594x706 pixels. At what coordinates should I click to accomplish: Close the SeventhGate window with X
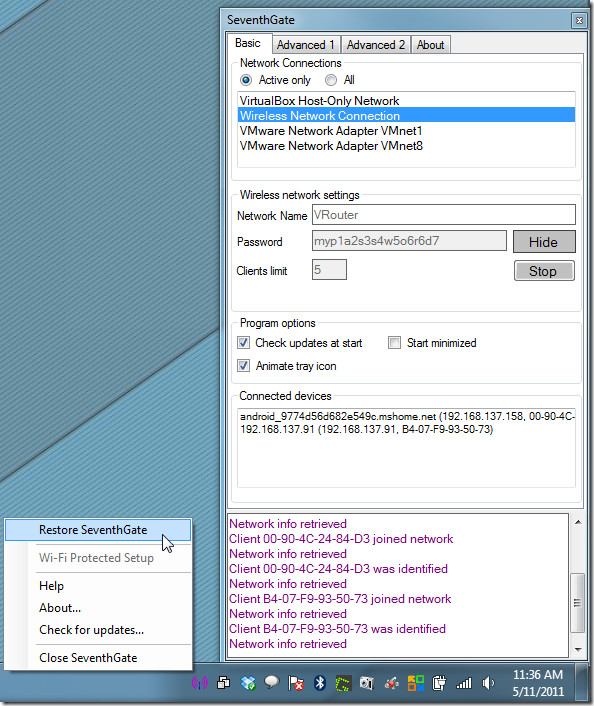pos(579,20)
